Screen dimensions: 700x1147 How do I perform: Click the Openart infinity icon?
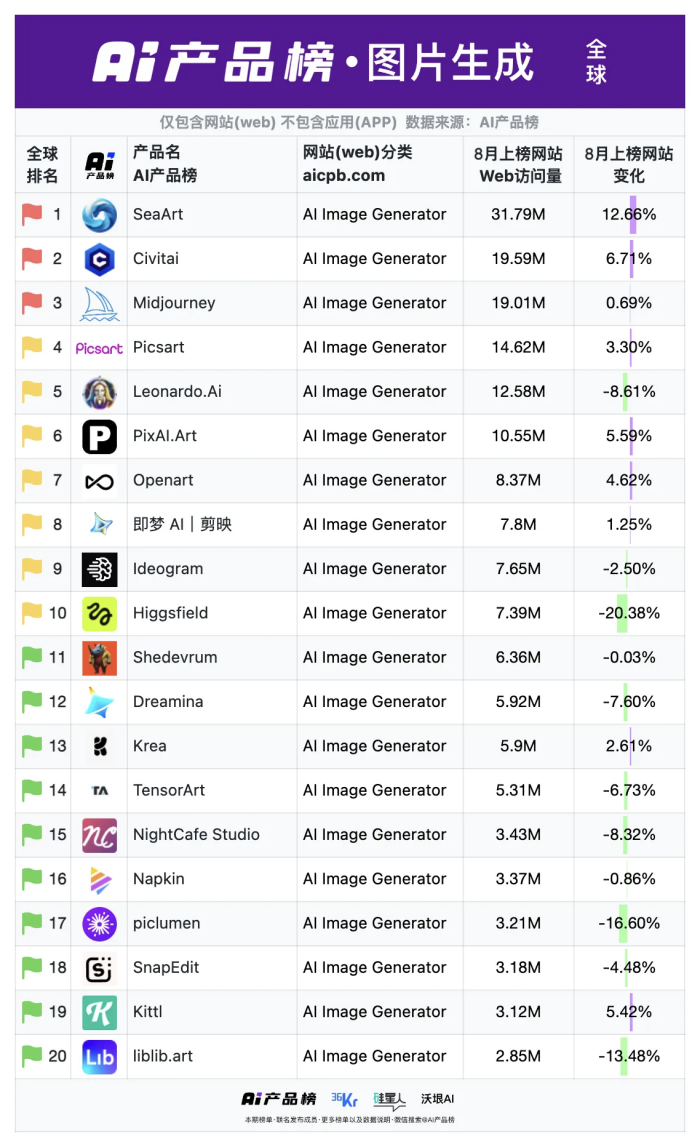99,481
